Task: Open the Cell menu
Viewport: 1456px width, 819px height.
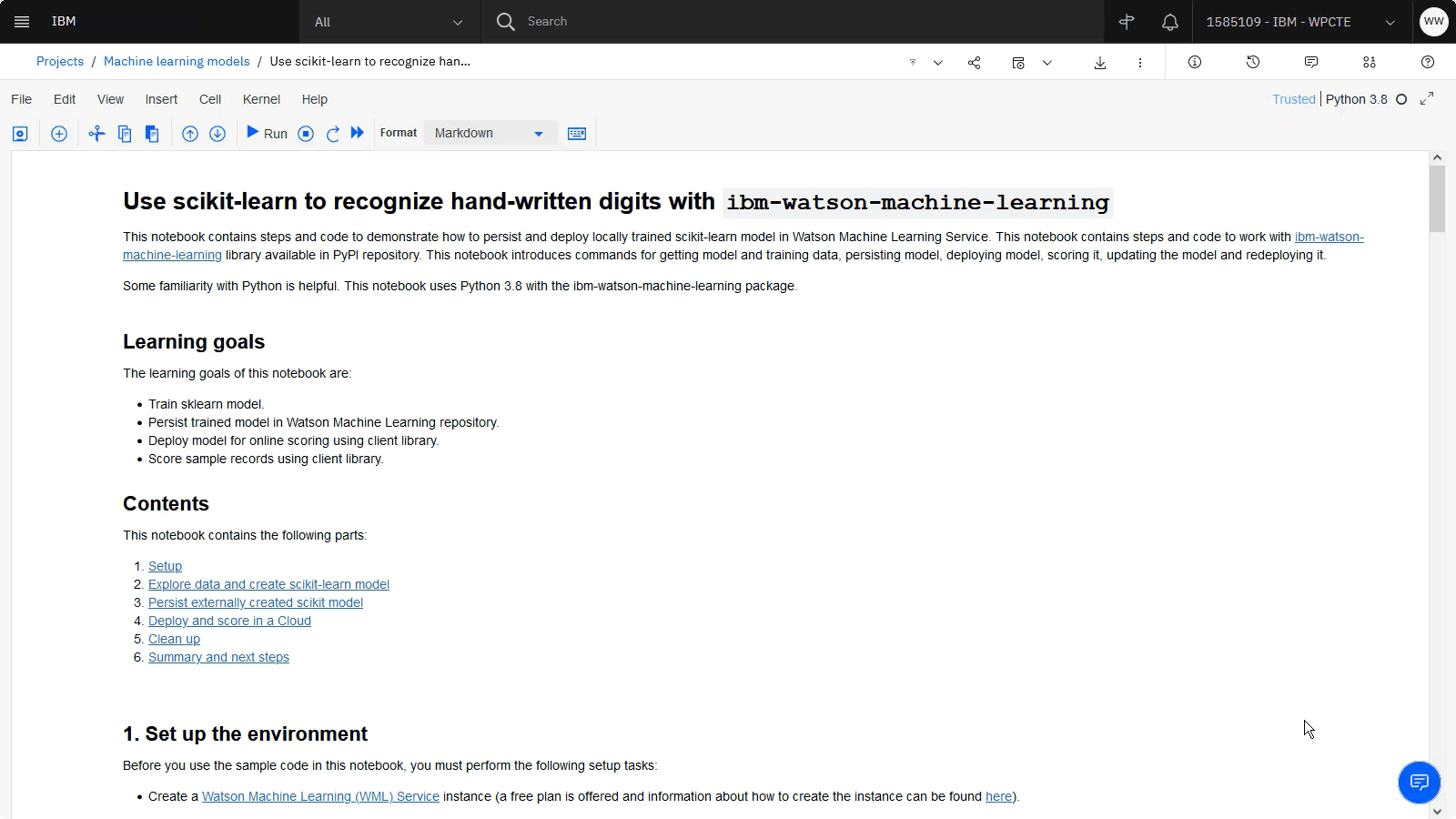Action: (210, 99)
